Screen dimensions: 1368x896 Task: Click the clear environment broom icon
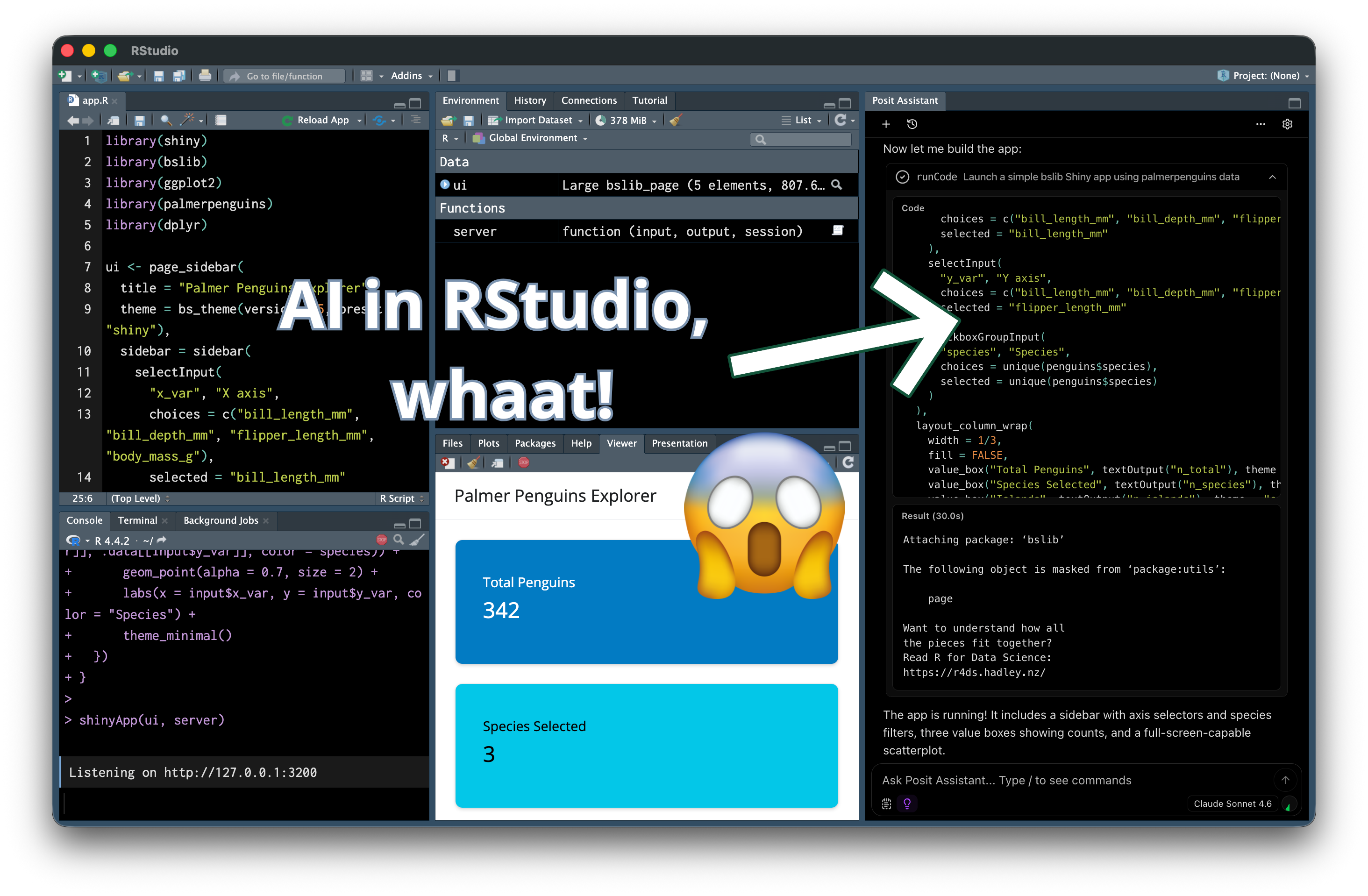point(676,120)
